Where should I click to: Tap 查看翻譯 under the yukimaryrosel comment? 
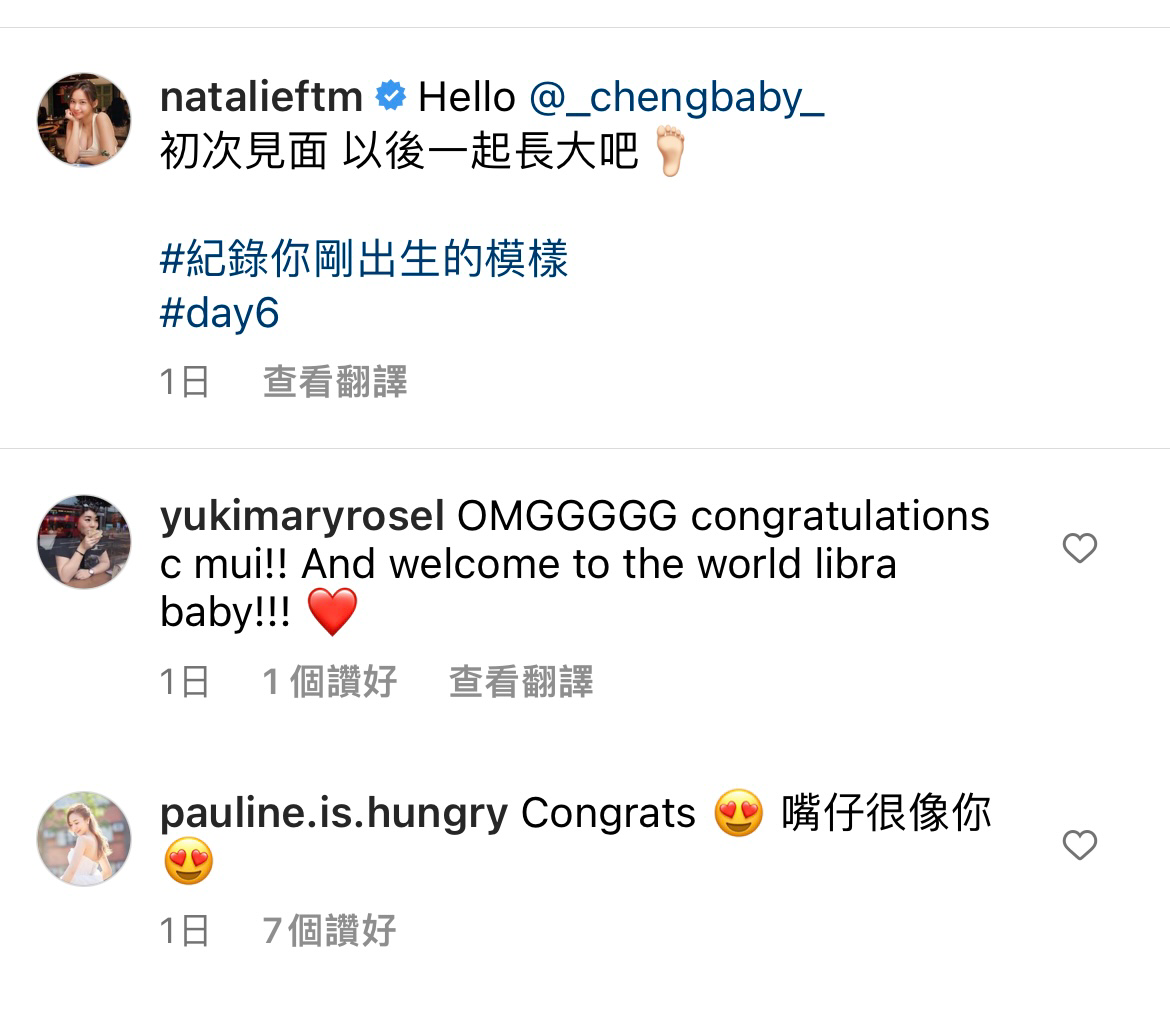tap(521, 681)
